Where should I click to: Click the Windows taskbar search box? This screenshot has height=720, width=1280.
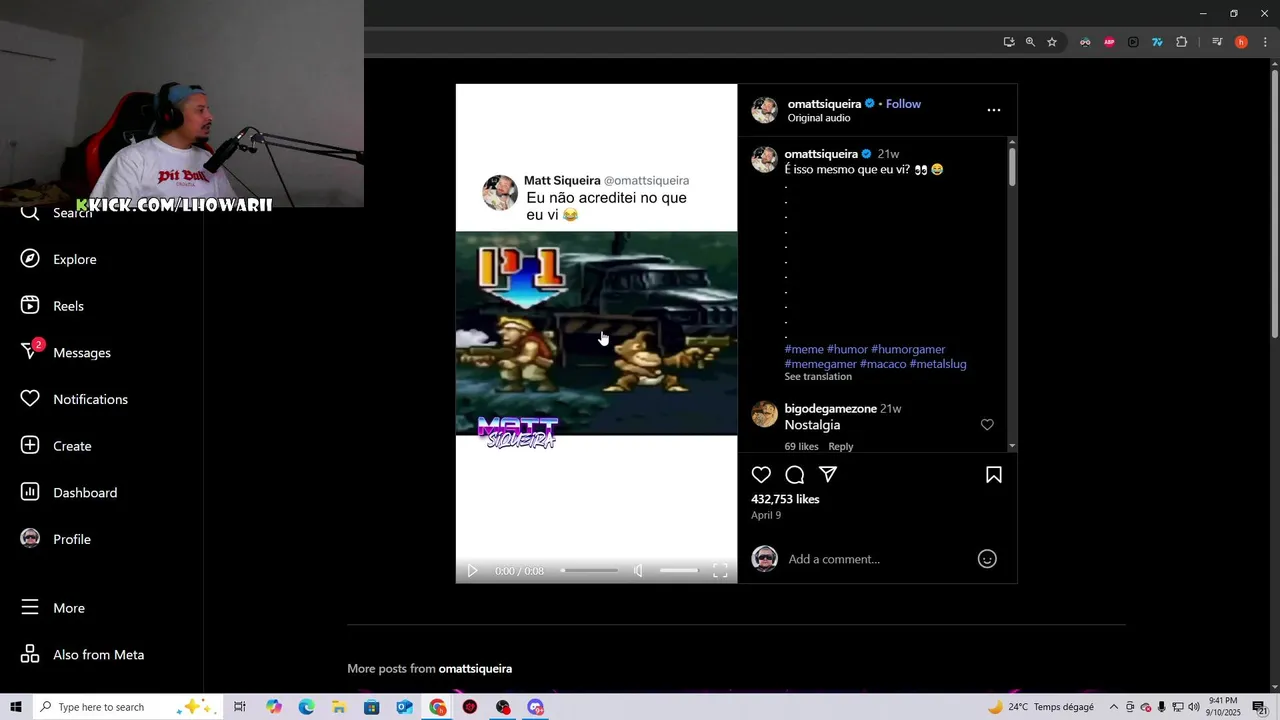[127, 707]
